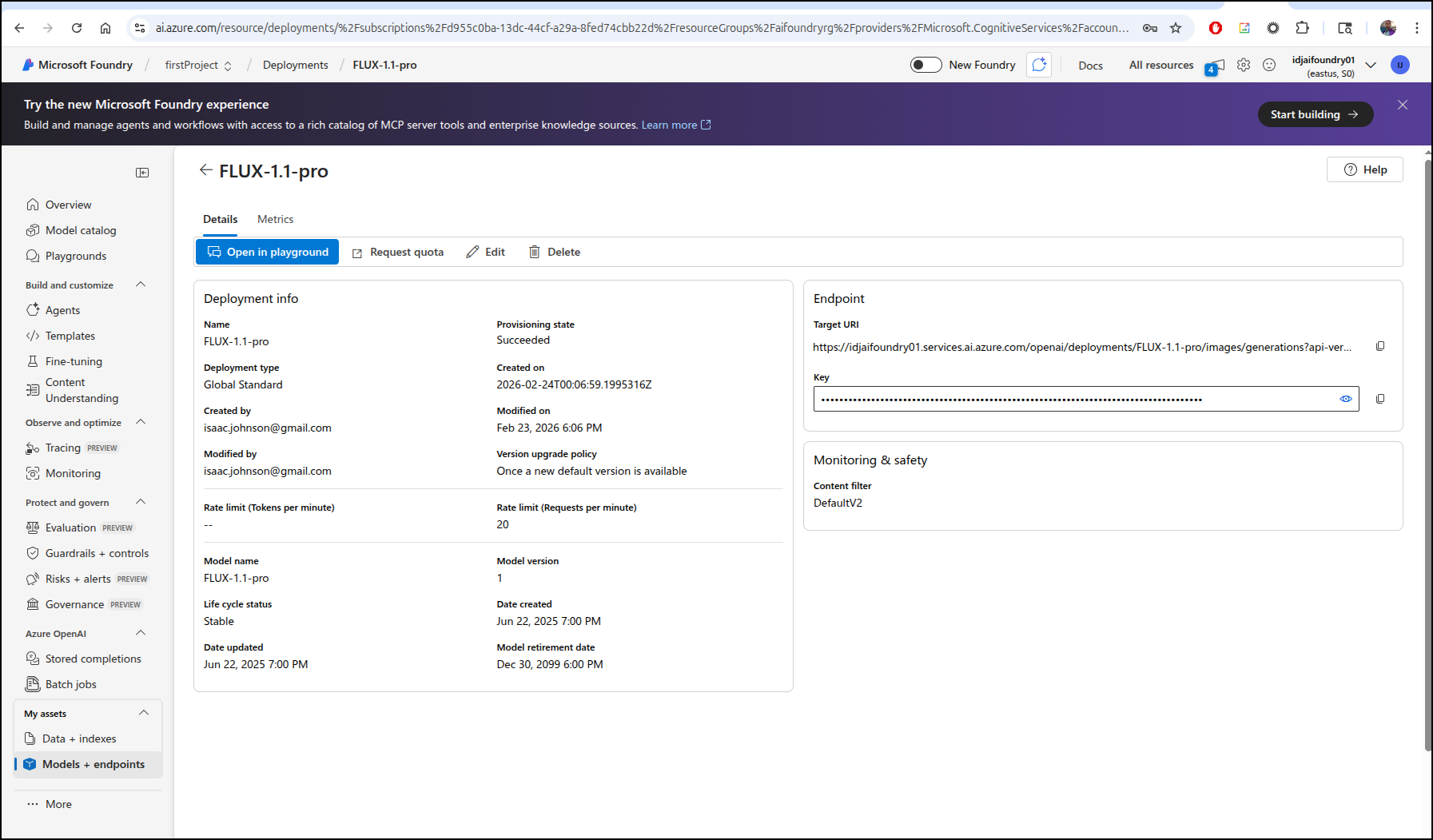The width and height of the screenshot is (1433, 840).
Task: Click inside the masked Key field
Action: coord(1071,399)
